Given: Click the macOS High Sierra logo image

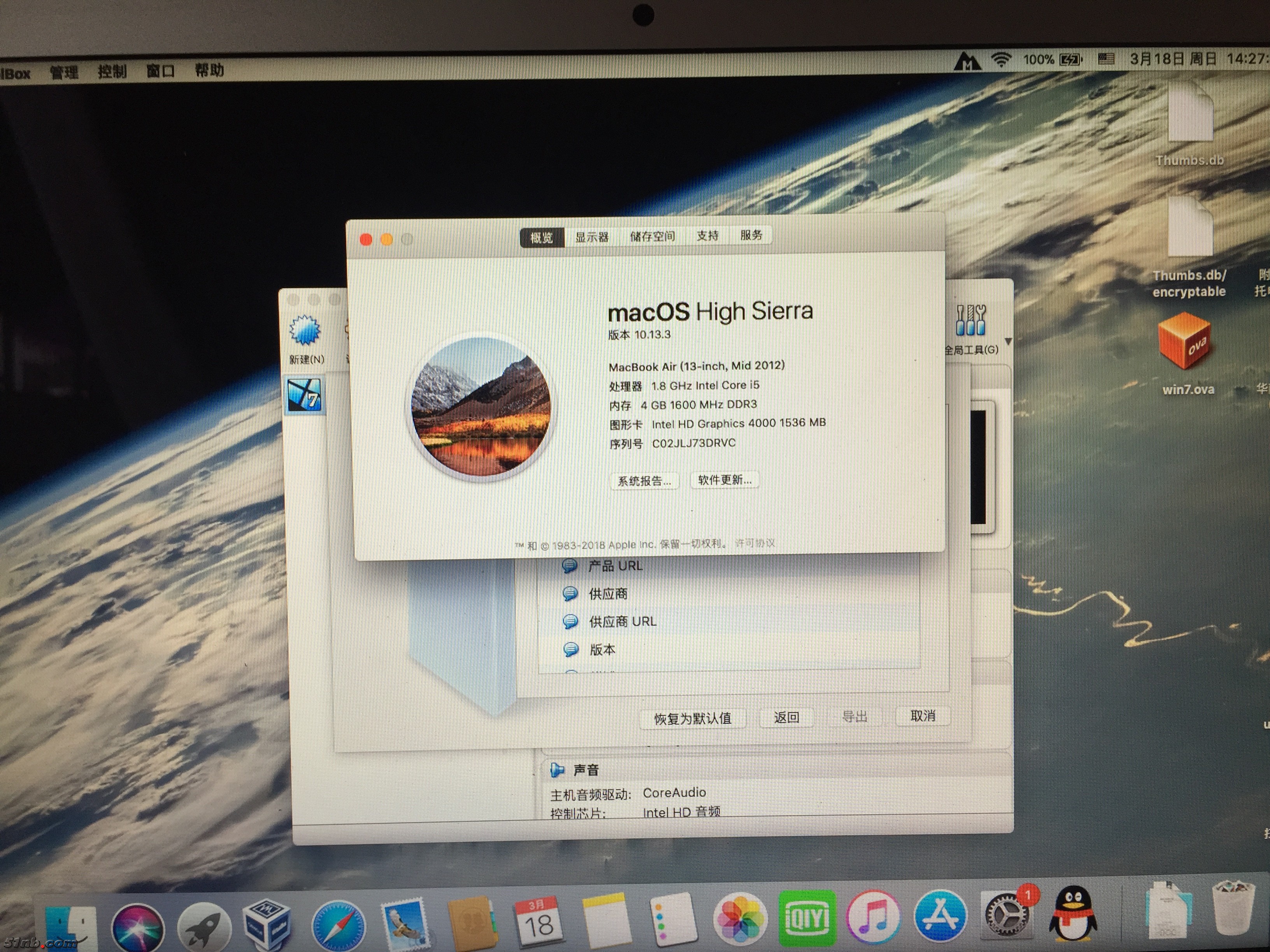Looking at the screenshot, I should [x=481, y=406].
